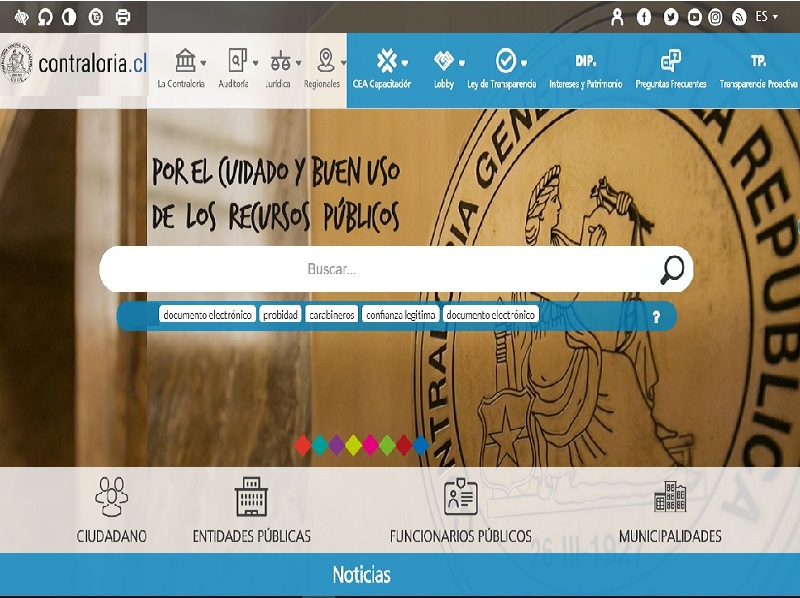
Task: Click the Twitter social media icon
Action: 671,15
